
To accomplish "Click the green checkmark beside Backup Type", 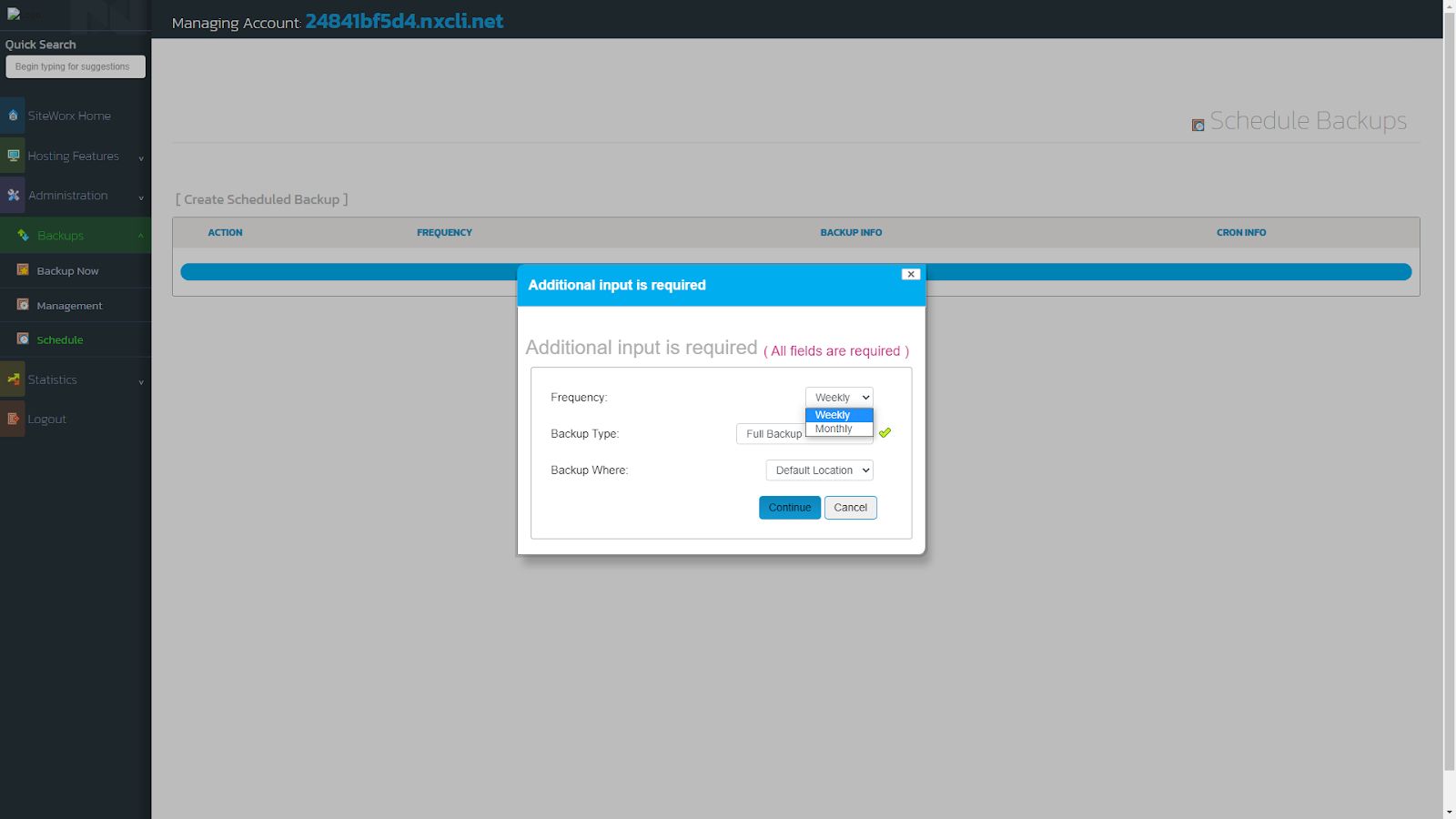I will coord(885,433).
